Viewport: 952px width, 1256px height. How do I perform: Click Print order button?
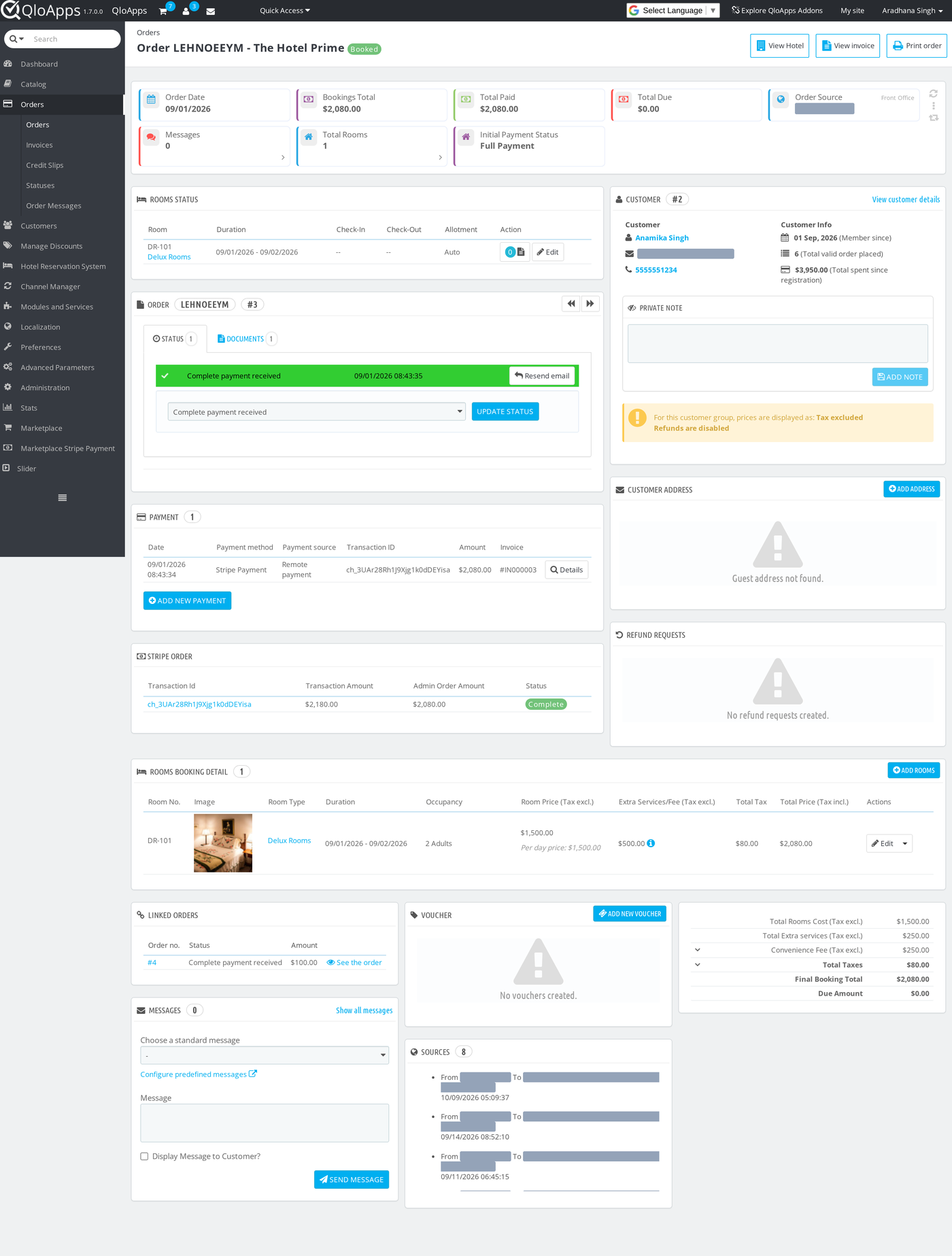pyautogui.click(x=917, y=46)
